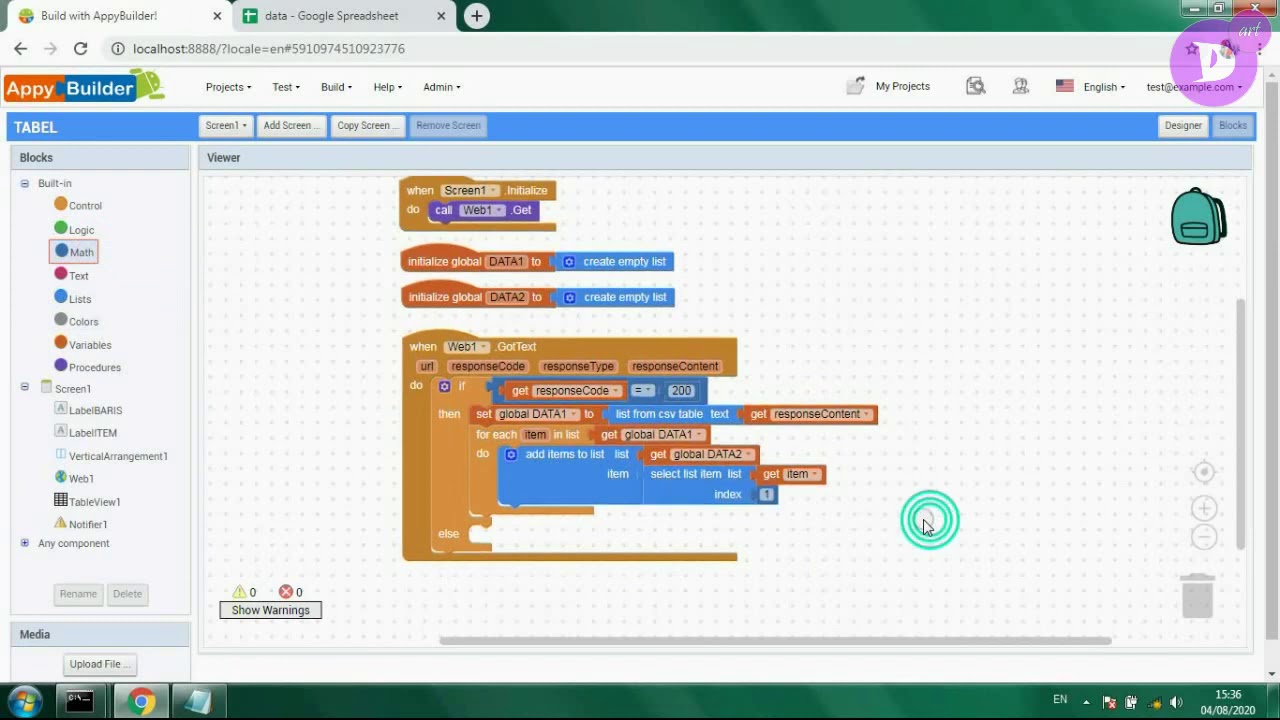Click the Chrome icon in the taskbar
Screen dimensions: 1280x720
coord(141,701)
